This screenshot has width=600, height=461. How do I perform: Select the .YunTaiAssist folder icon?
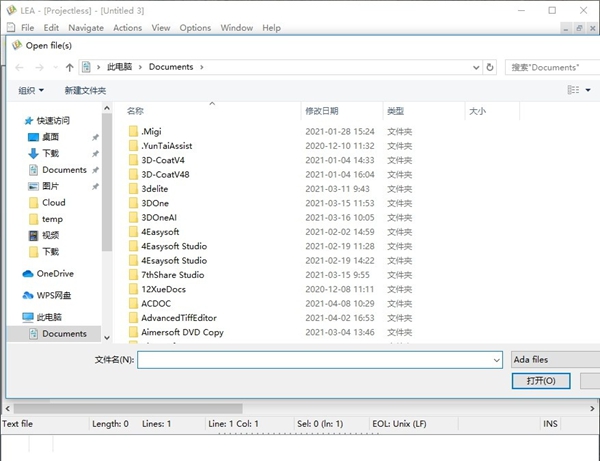point(133,146)
